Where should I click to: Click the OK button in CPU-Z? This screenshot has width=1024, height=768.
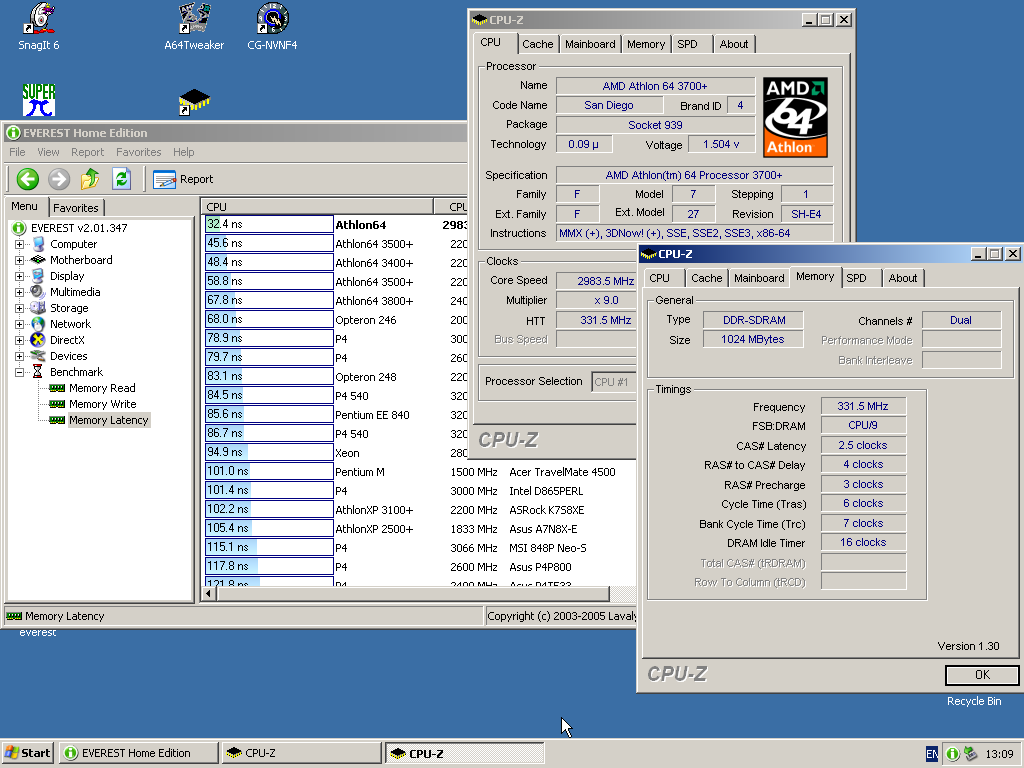(981, 674)
